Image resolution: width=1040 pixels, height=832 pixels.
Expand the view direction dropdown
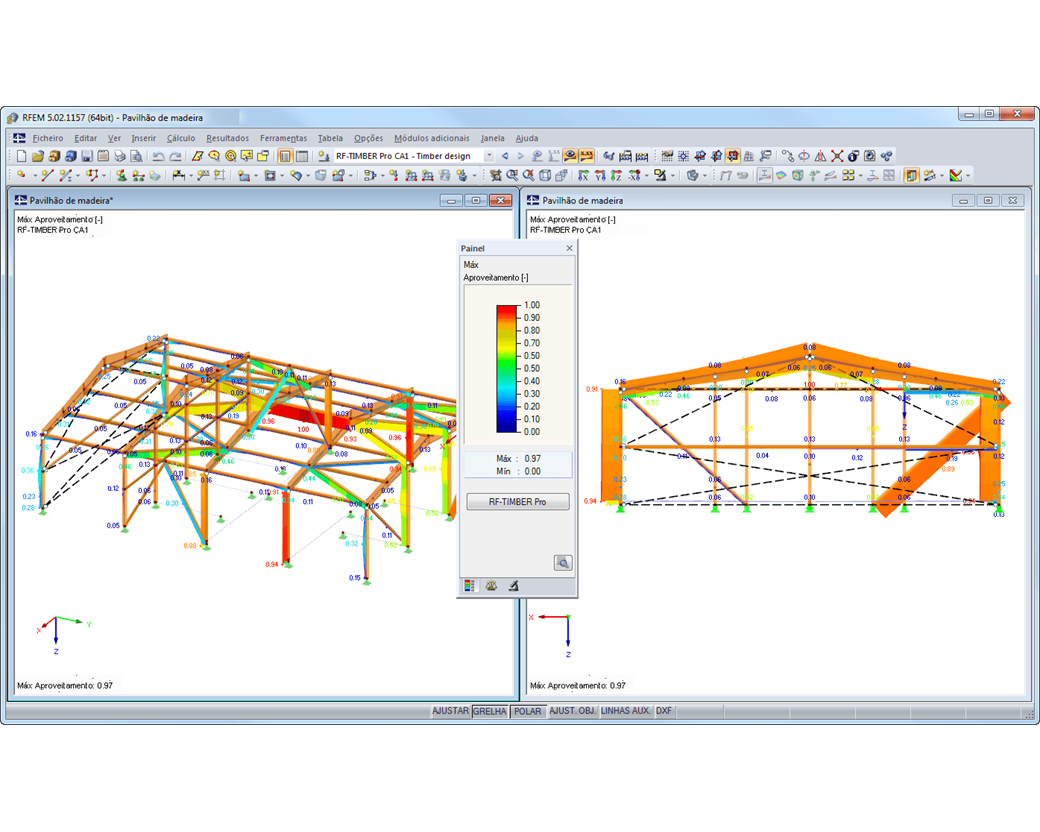point(645,177)
